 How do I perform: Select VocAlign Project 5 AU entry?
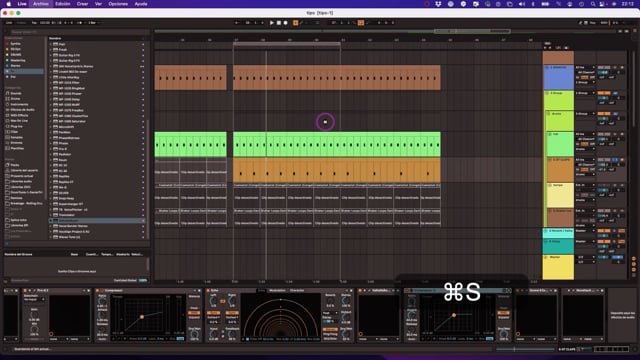pyautogui.click(x=73, y=231)
